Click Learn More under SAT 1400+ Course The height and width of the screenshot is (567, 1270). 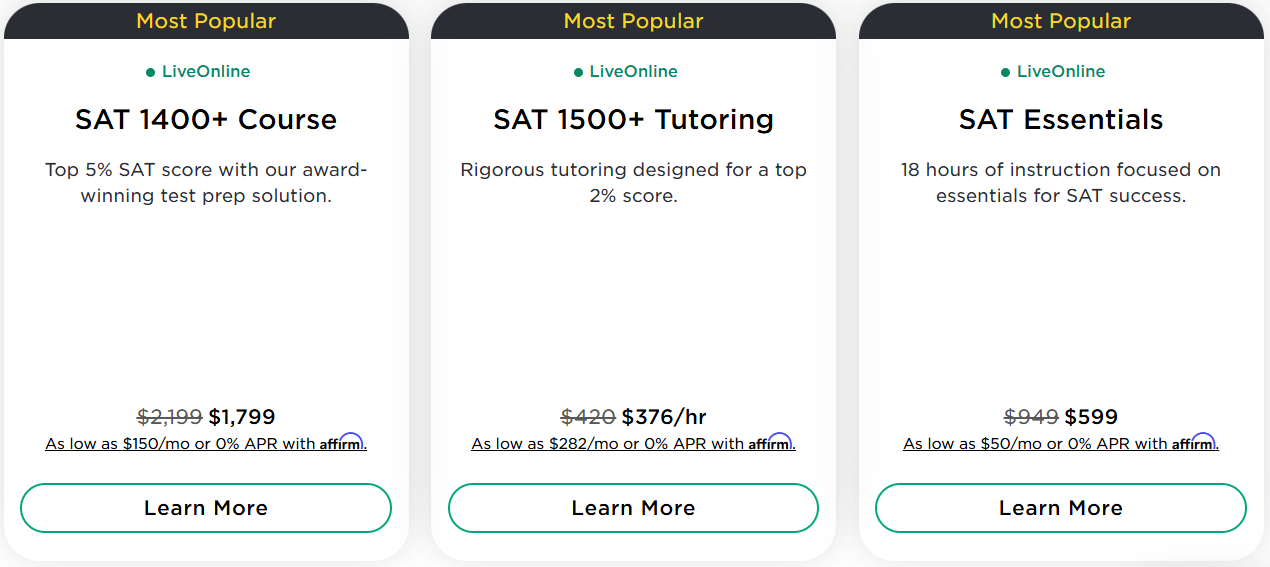(x=206, y=508)
